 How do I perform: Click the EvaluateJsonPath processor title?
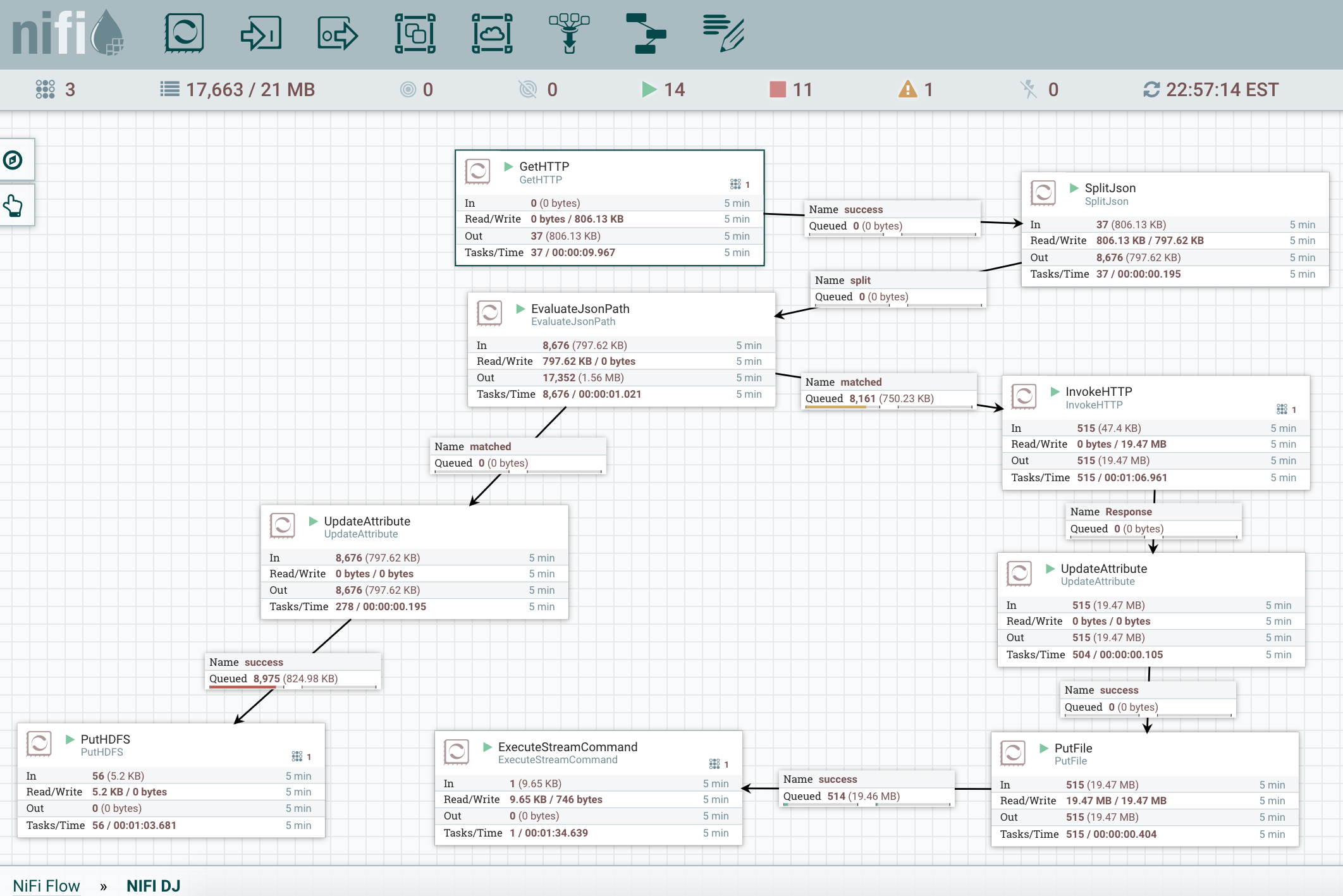tap(580, 309)
